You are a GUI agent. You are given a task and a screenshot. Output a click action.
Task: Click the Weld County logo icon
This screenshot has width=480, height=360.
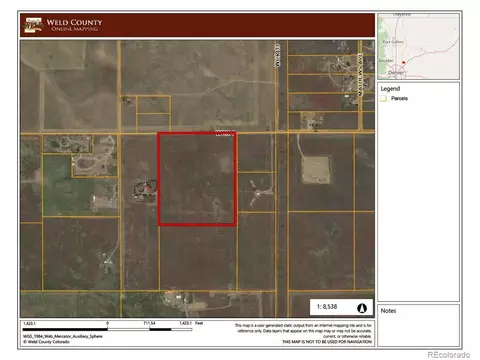point(34,25)
